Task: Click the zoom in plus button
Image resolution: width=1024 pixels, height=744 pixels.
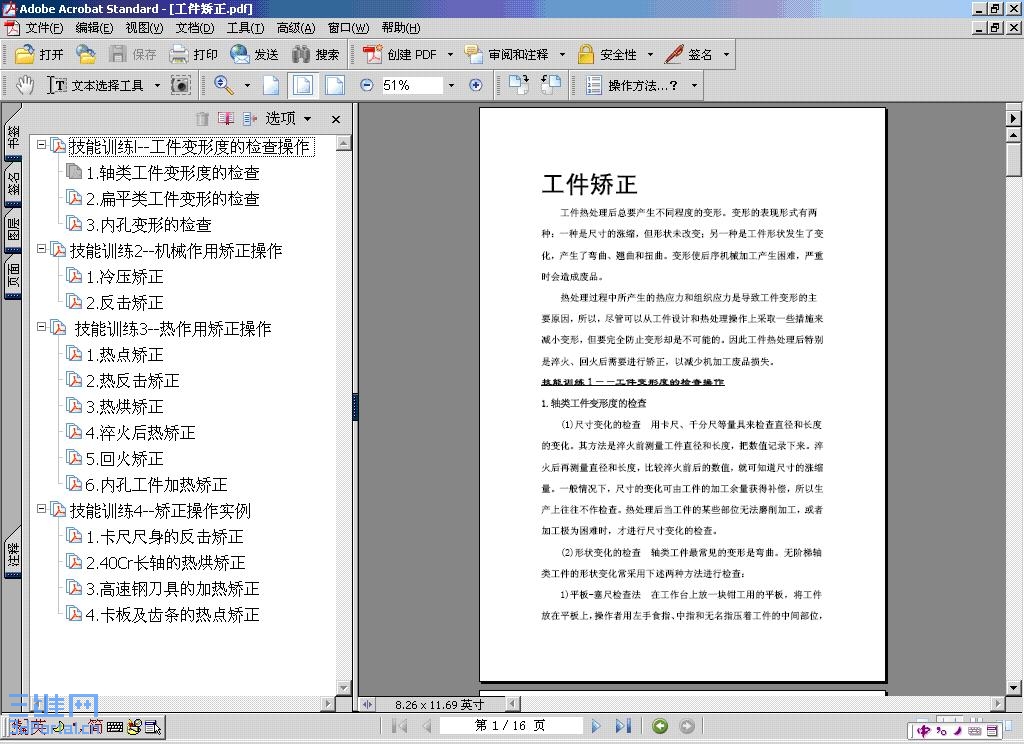Action: [476, 86]
